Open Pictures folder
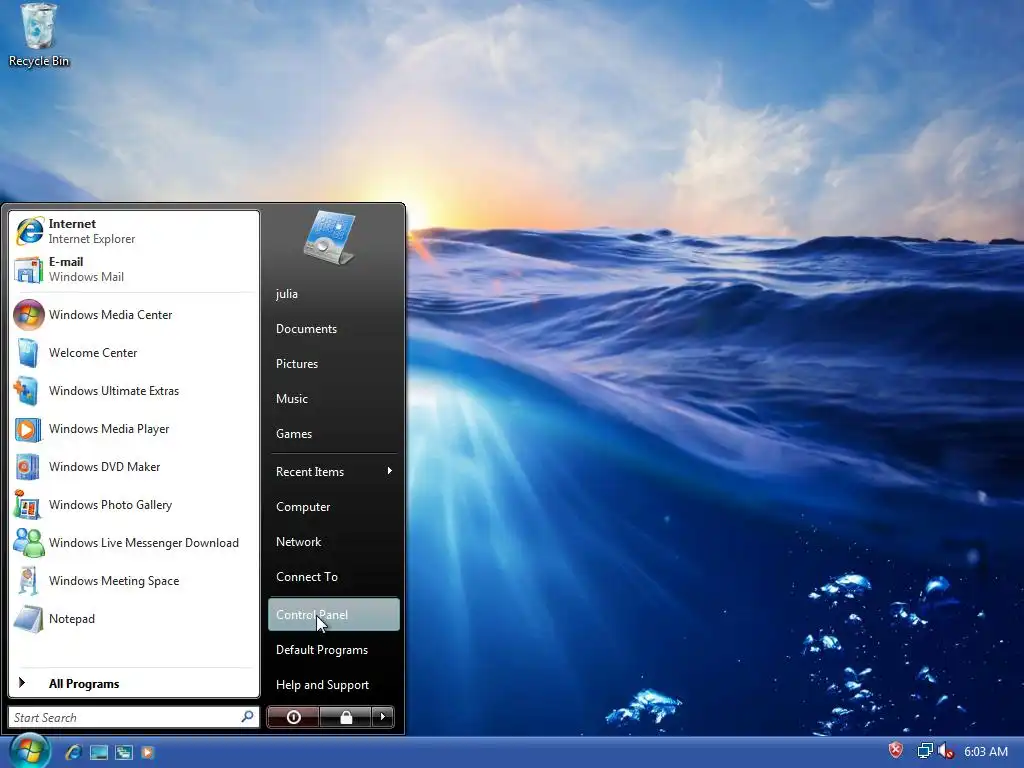The width and height of the screenshot is (1024, 768). point(334,364)
